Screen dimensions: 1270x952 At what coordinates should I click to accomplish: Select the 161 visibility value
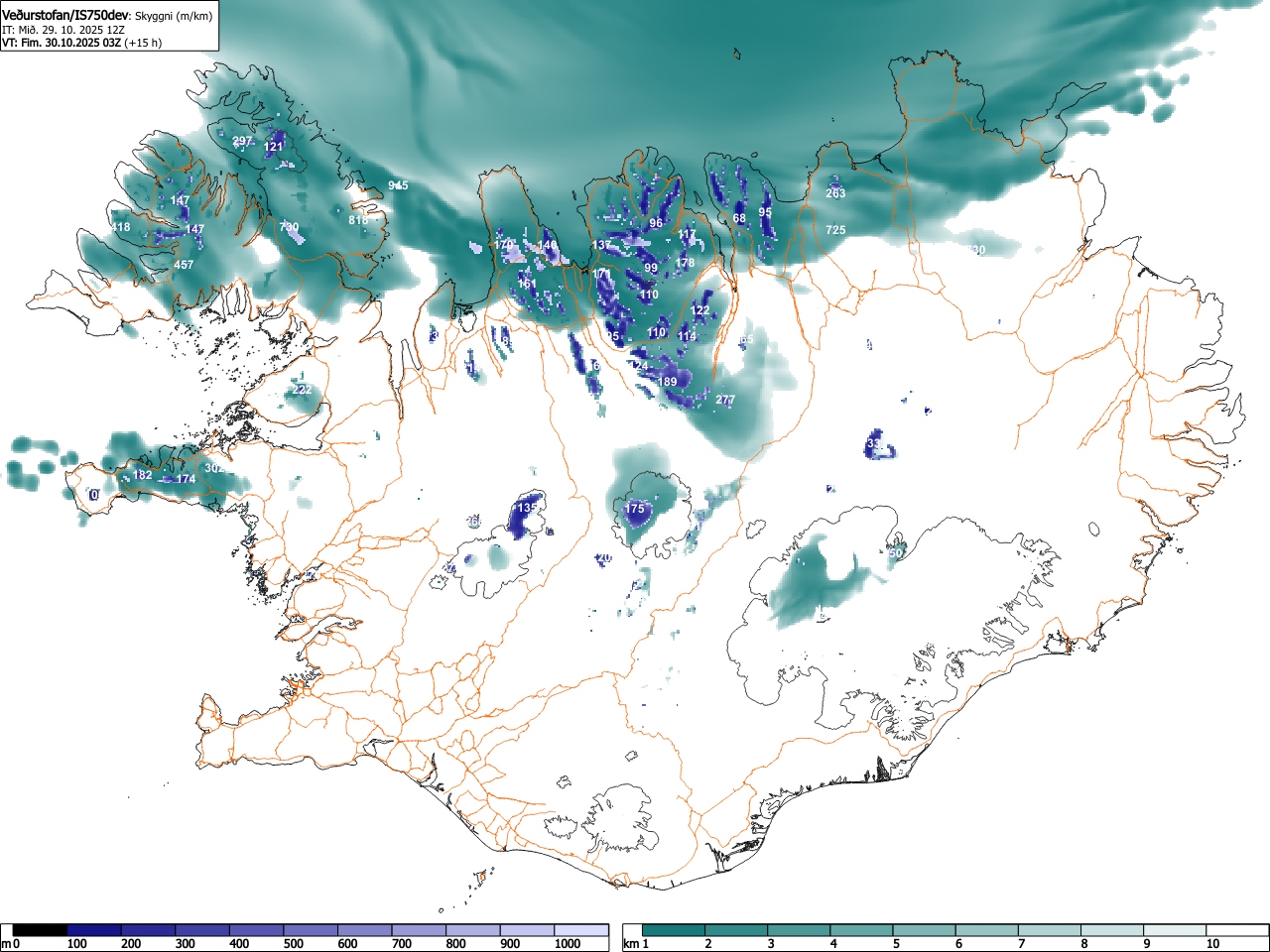pyautogui.click(x=527, y=285)
